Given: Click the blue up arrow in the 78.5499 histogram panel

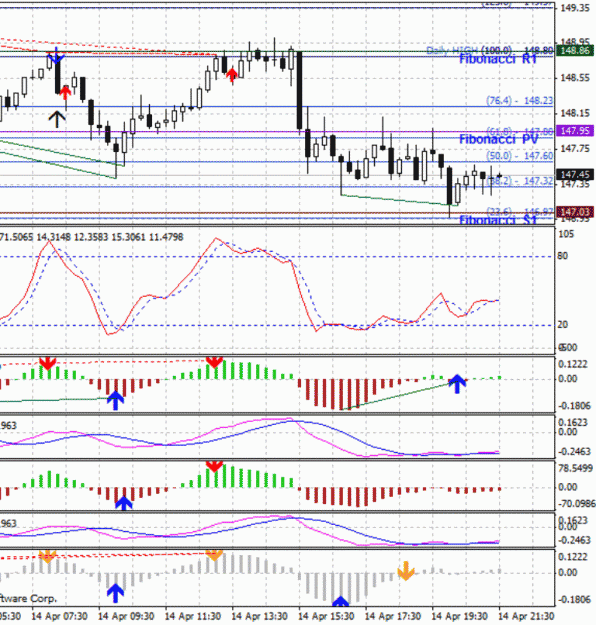Looking at the screenshot, I should click(x=124, y=503).
